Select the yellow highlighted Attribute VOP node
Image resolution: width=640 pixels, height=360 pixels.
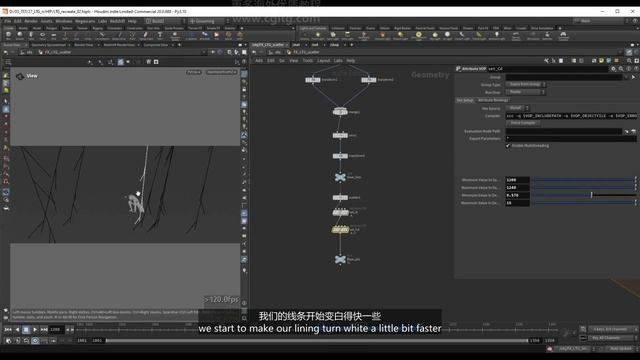coord(340,230)
